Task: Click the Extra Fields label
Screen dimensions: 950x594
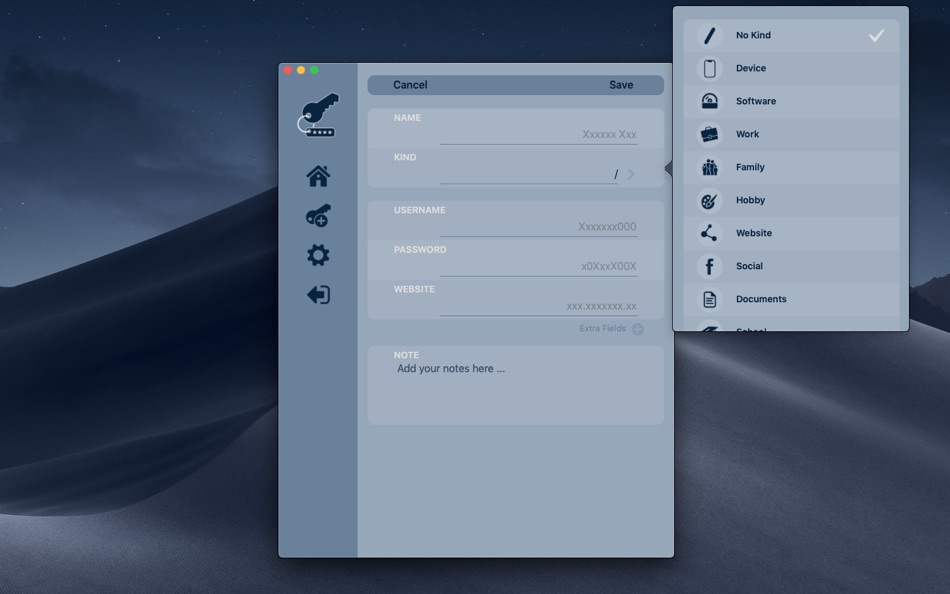Action: pyautogui.click(x=602, y=329)
